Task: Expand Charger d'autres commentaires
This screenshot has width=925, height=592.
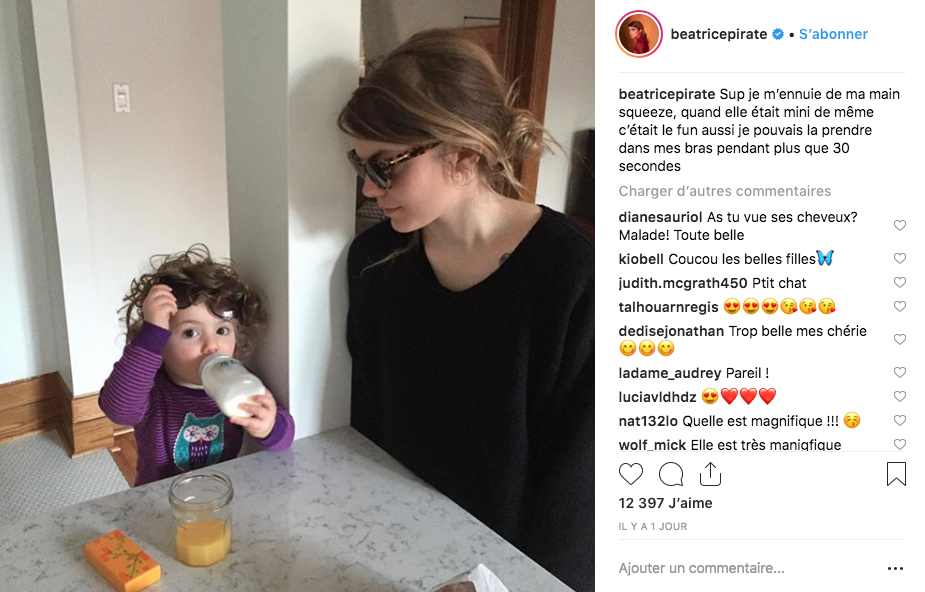Action: pos(724,191)
